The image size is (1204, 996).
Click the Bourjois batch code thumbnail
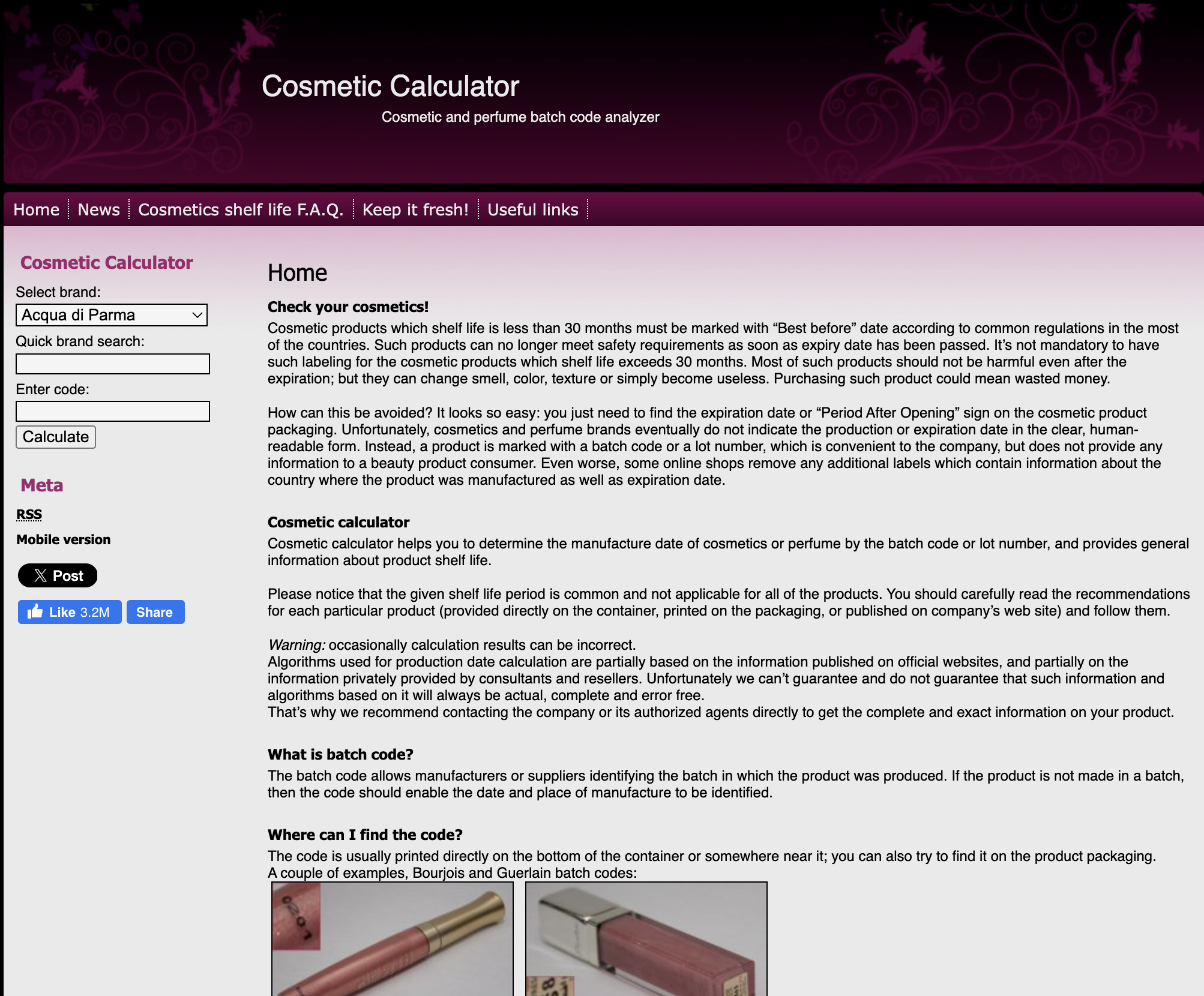[x=392, y=938]
